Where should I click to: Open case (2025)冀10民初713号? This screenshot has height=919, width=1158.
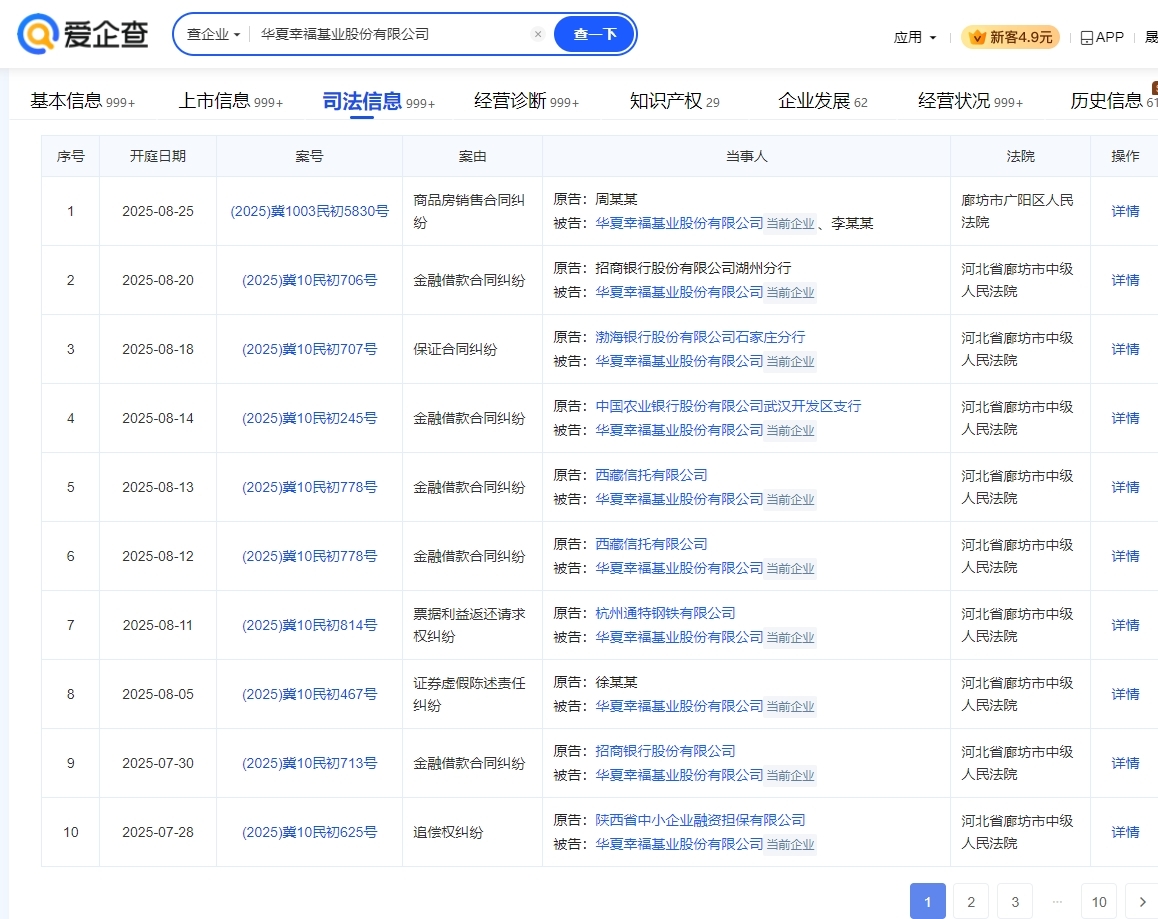tap(309, 763)
